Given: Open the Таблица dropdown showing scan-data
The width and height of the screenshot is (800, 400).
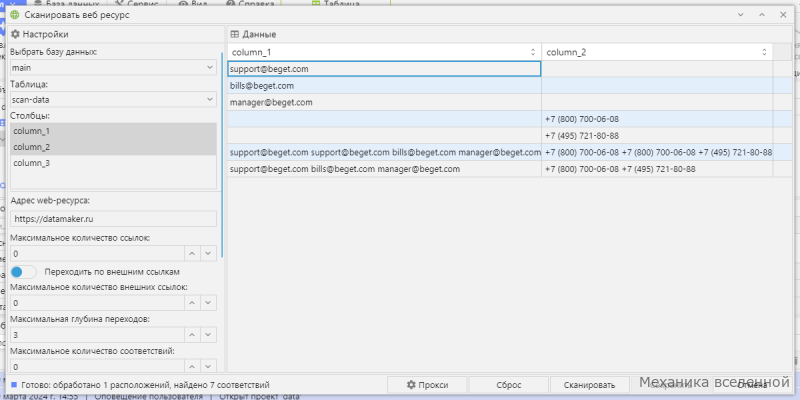Looking at the screenshot, I should point(113,99).
